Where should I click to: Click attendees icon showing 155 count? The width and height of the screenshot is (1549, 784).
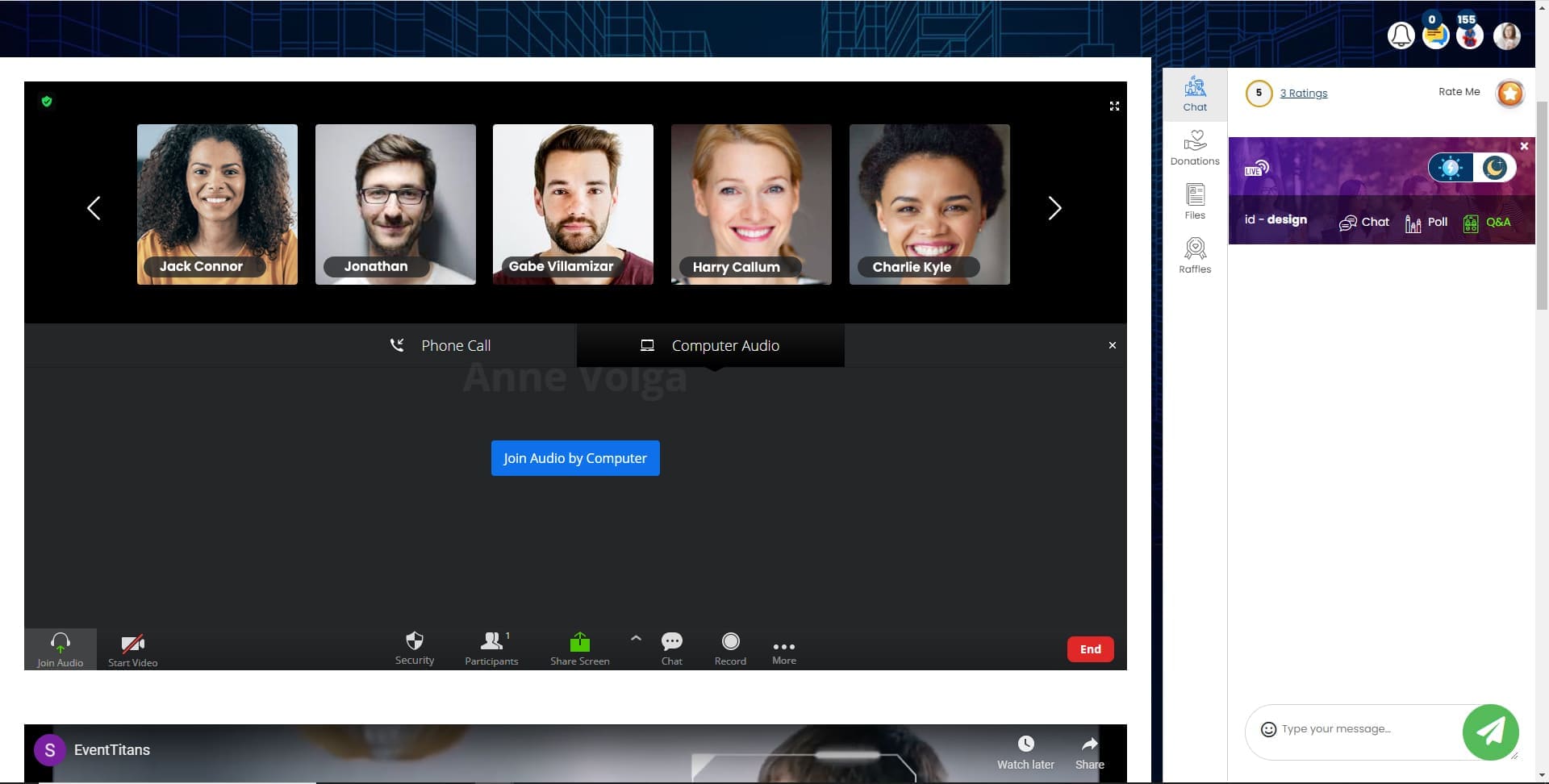(x=1470, y=35)
